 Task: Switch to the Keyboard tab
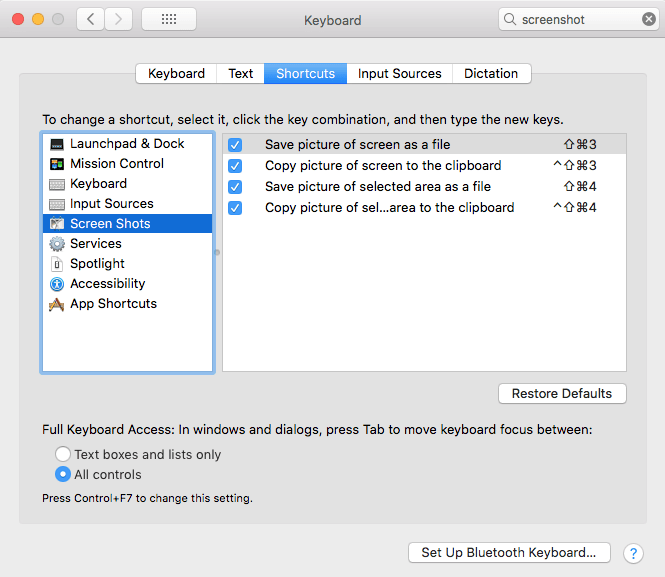coord(176,74)
